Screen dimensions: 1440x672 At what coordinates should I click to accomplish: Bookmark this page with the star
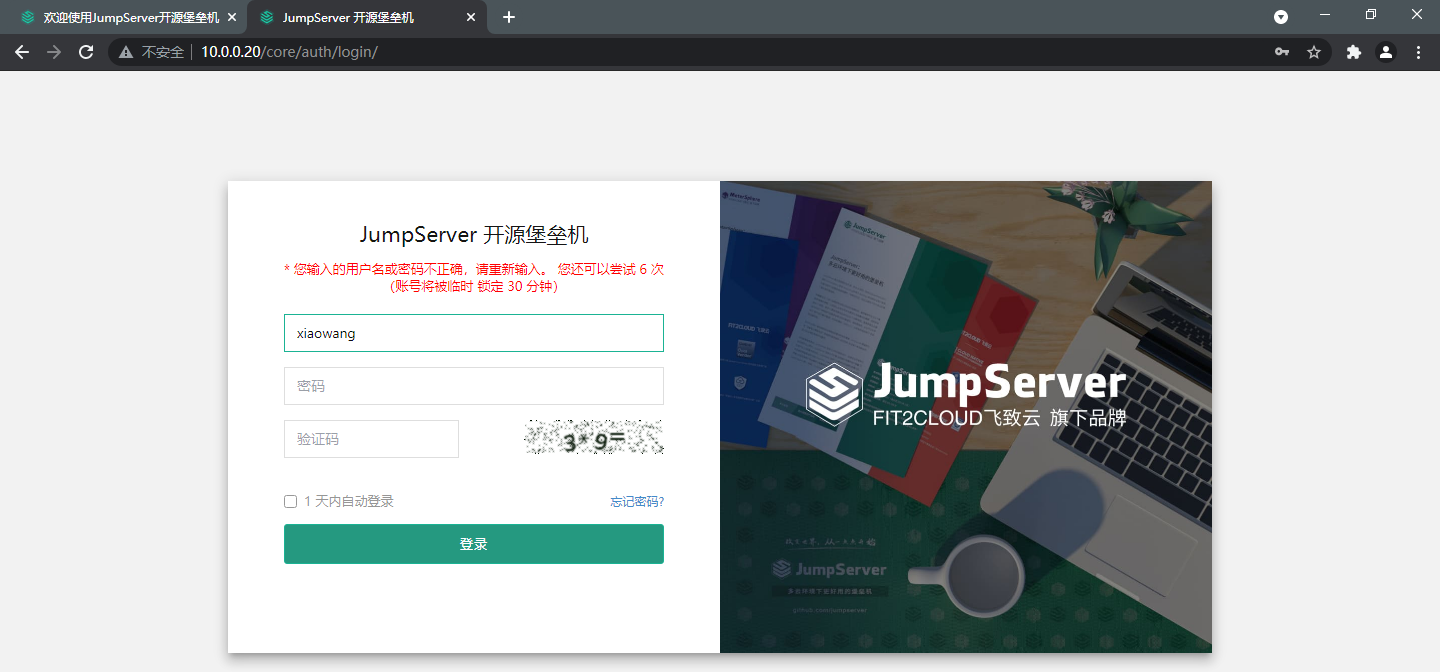point(1314,52)
